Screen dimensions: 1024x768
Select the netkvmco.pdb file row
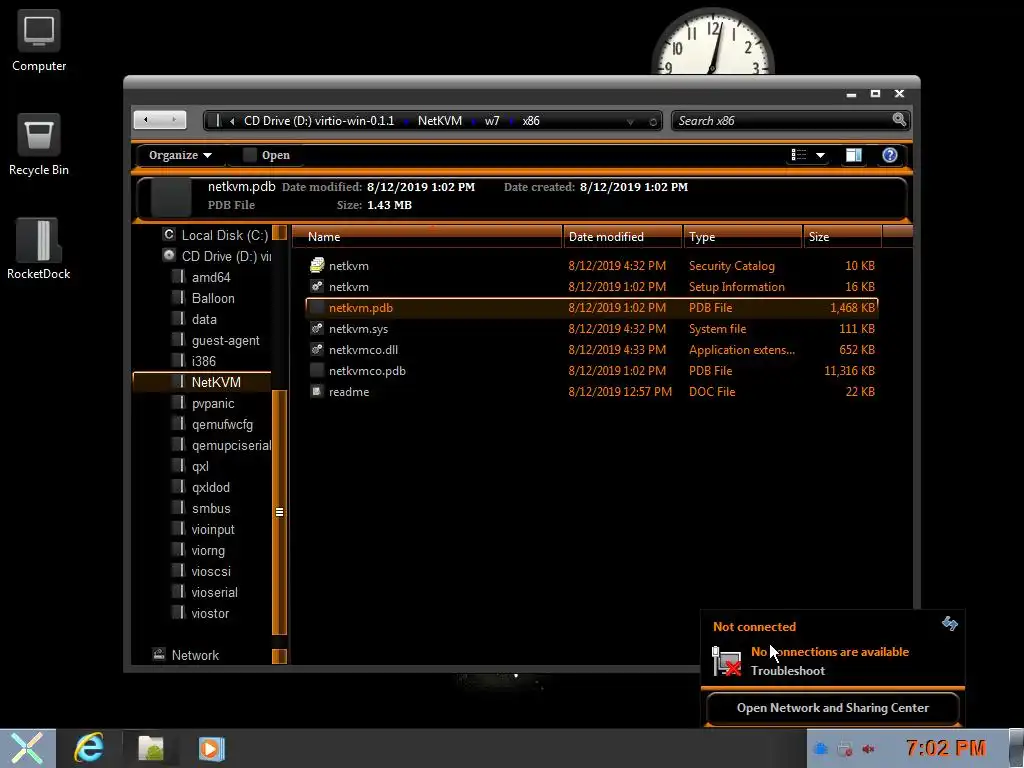coord(592,370)
